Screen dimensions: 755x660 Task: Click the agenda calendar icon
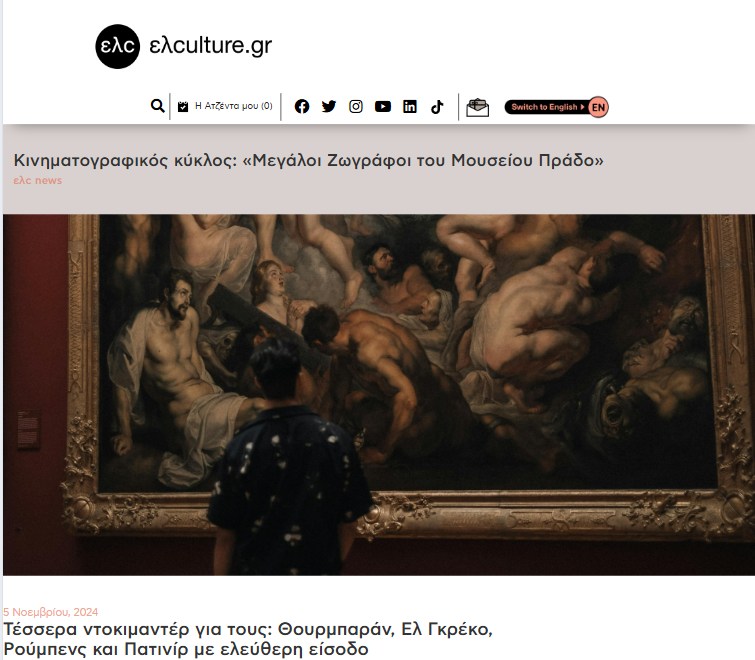pos(183,106)
